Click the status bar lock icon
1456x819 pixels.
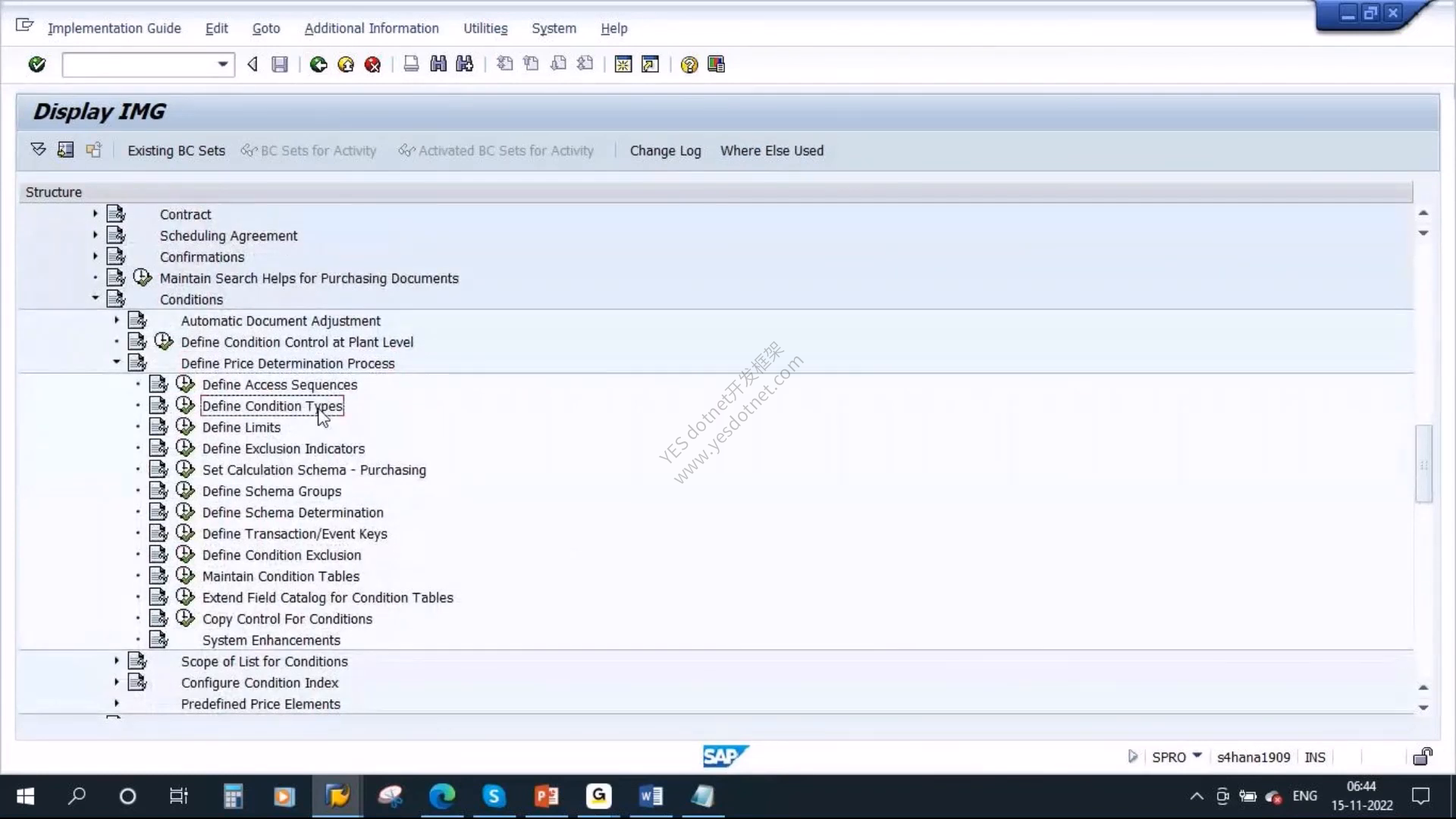coord(1423,756)
